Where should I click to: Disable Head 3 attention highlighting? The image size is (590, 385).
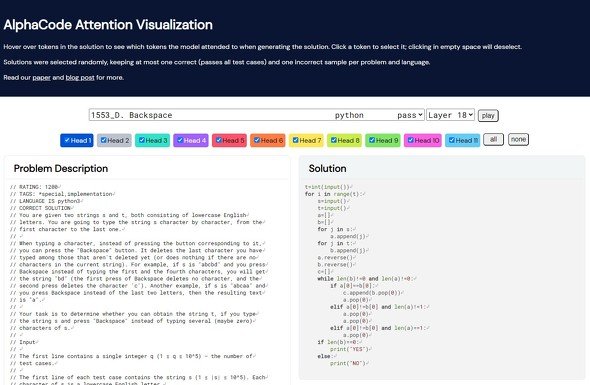[142, 140]
